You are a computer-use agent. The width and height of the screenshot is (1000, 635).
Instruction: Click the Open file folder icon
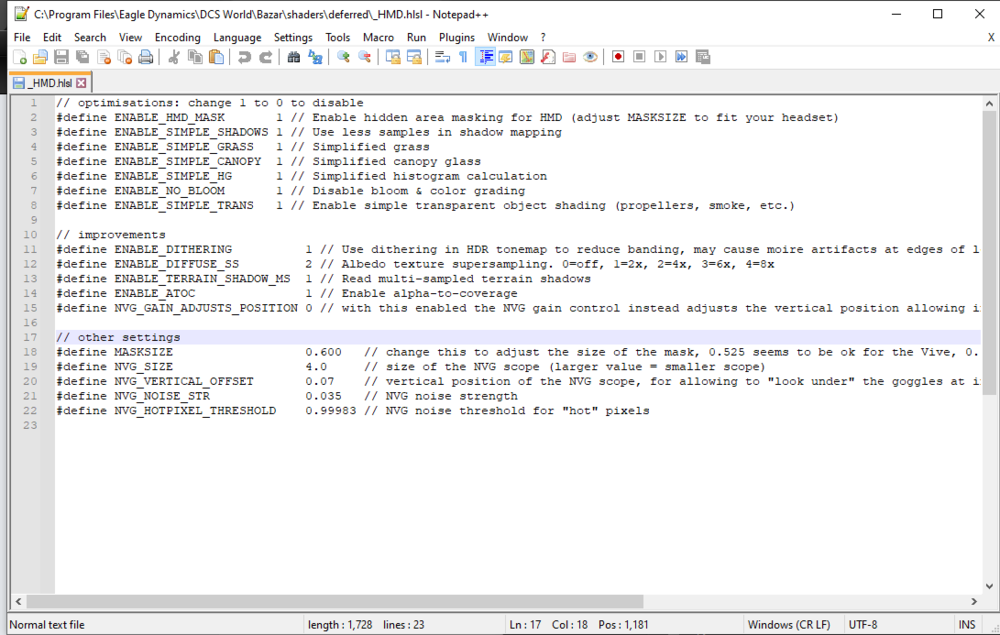coord(40,57)
